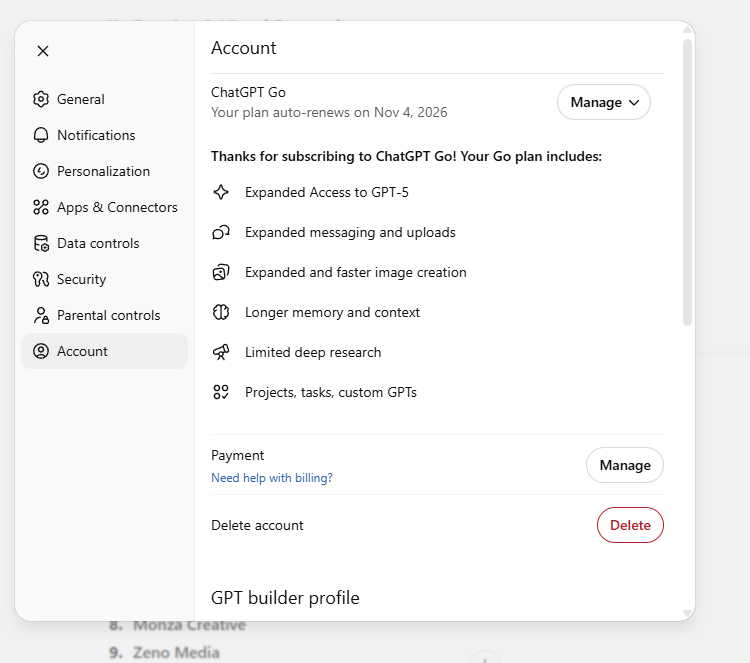Close the settings dialog with X
Viewport: 750px width, 663px height.
[43, 51]
